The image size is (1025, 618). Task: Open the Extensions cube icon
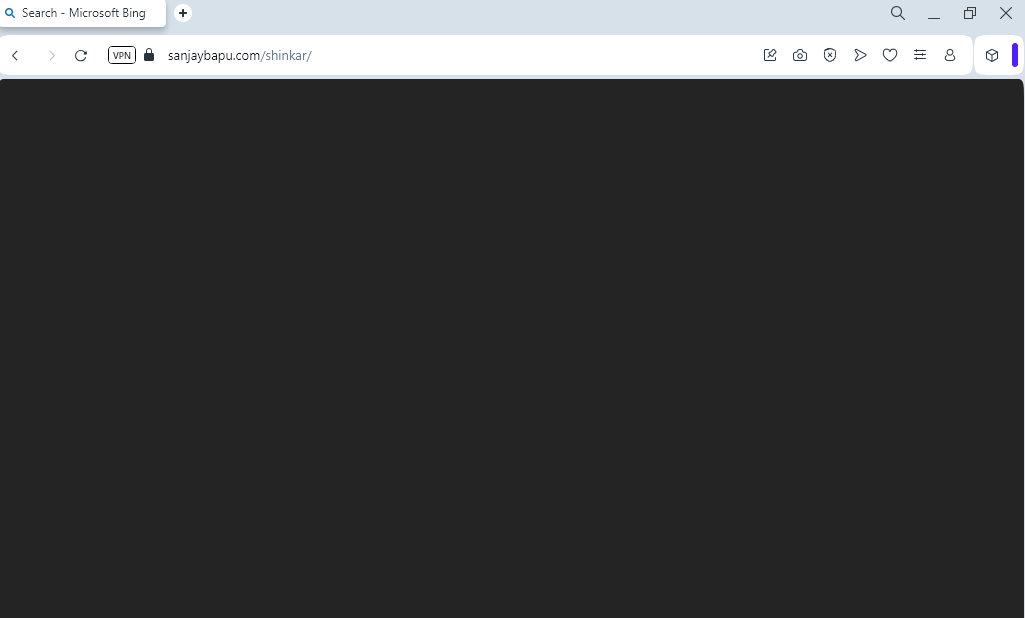pos(992,56)
